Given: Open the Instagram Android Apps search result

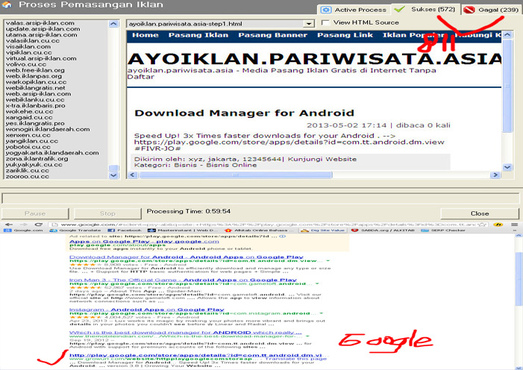Looking at the screenshot, I should [147, 310].
